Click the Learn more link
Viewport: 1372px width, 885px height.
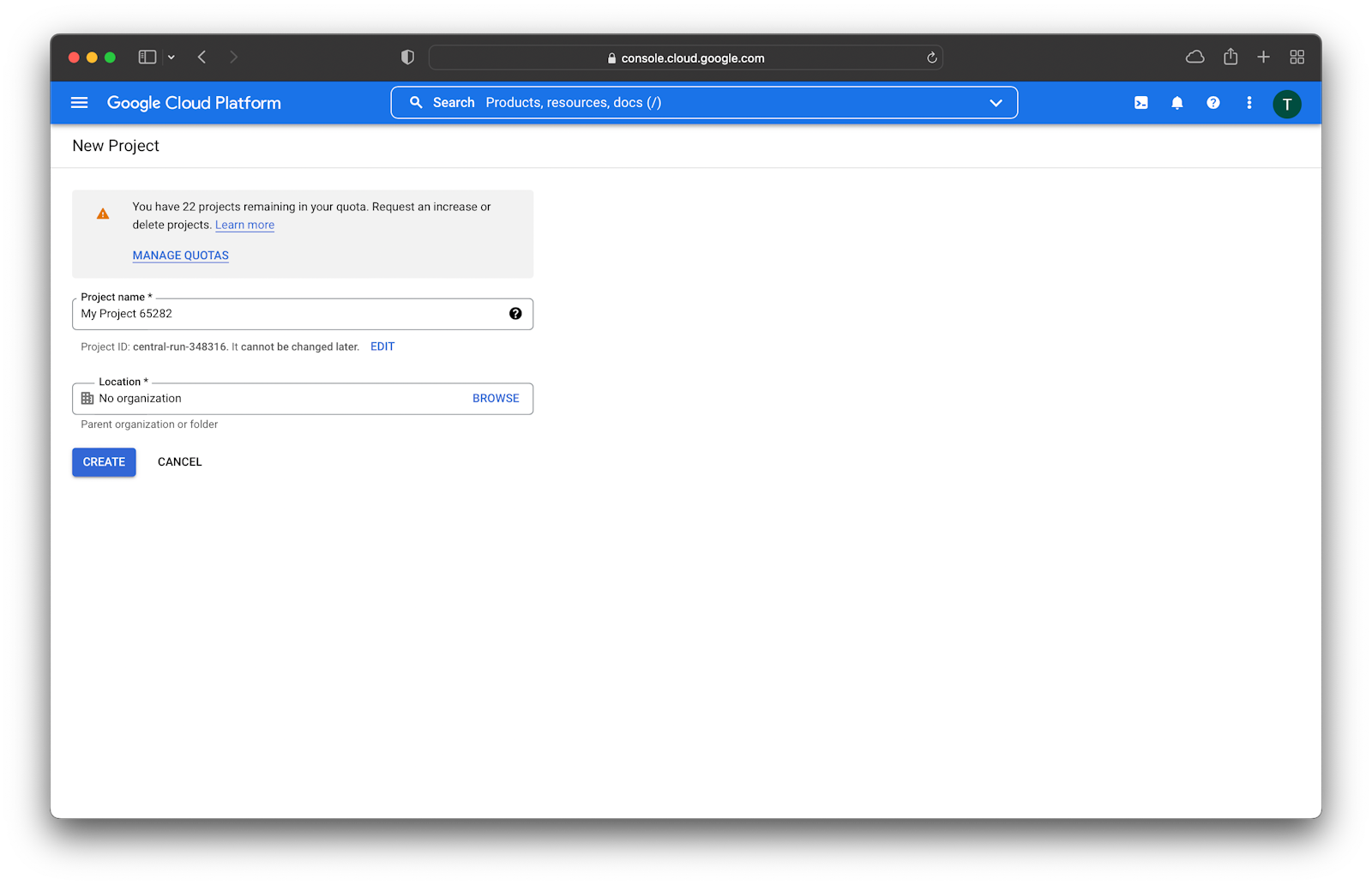[x=244, y=225]
